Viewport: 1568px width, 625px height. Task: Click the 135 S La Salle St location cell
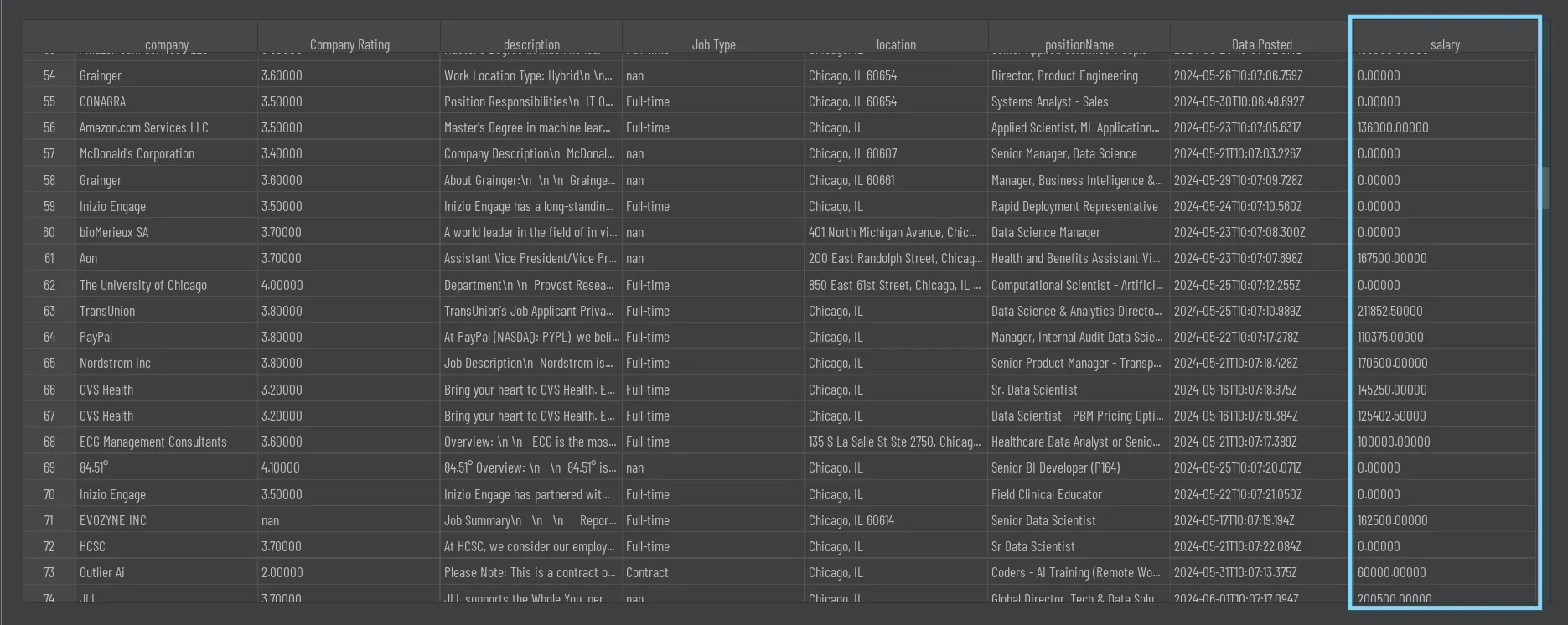tap(896, 442)
